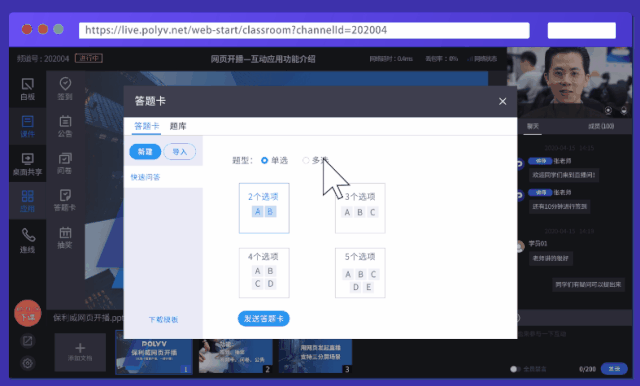Screen dimensions: 640x386
Task: Start 桌面共享 desktop sharing
Action: point(28,164)
